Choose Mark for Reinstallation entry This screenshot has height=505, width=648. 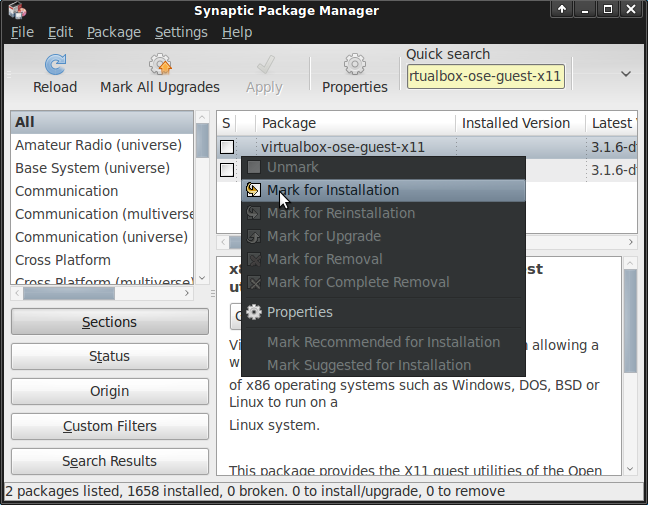[x=383, y=213]
